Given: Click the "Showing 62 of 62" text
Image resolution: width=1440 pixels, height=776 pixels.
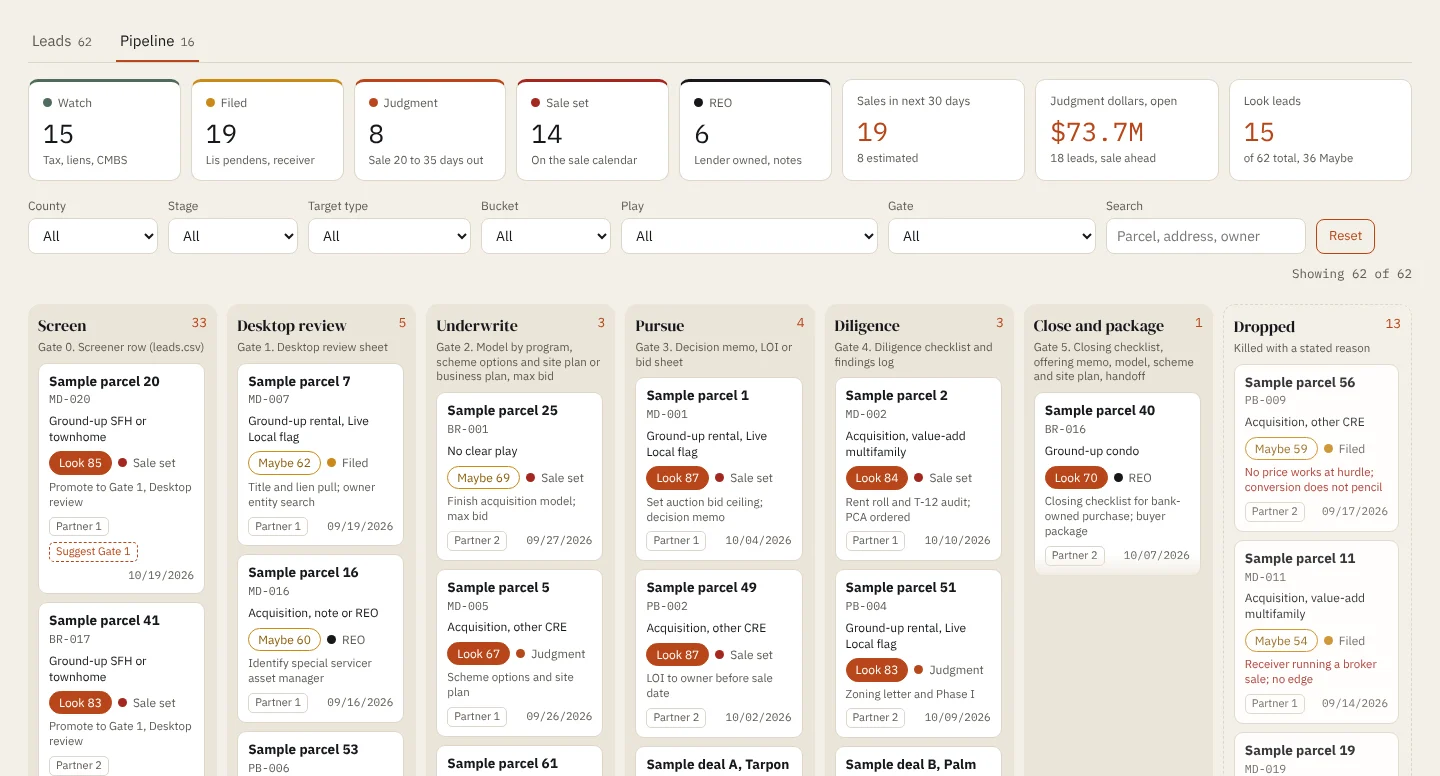Looking at the screenshot, I should (x=1352, y=274).
